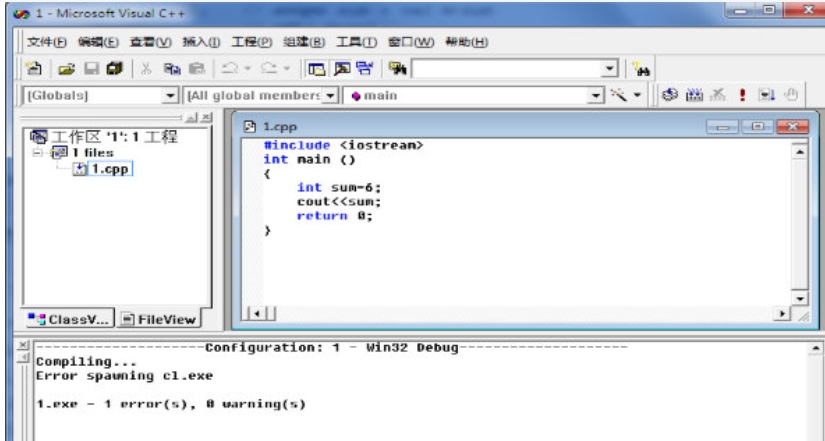Open the main members dropdown
Viewport: 825px width, 441px height.
pyautogui.click(x=596, y=96)
